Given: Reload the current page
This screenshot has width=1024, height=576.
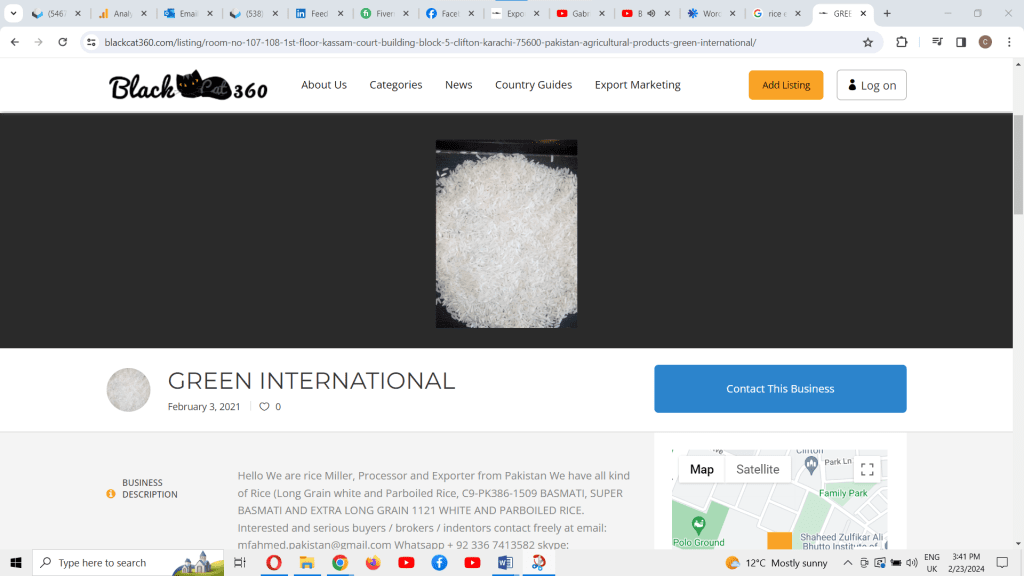Looking at the screenshot, I should [x=63, y=42].
